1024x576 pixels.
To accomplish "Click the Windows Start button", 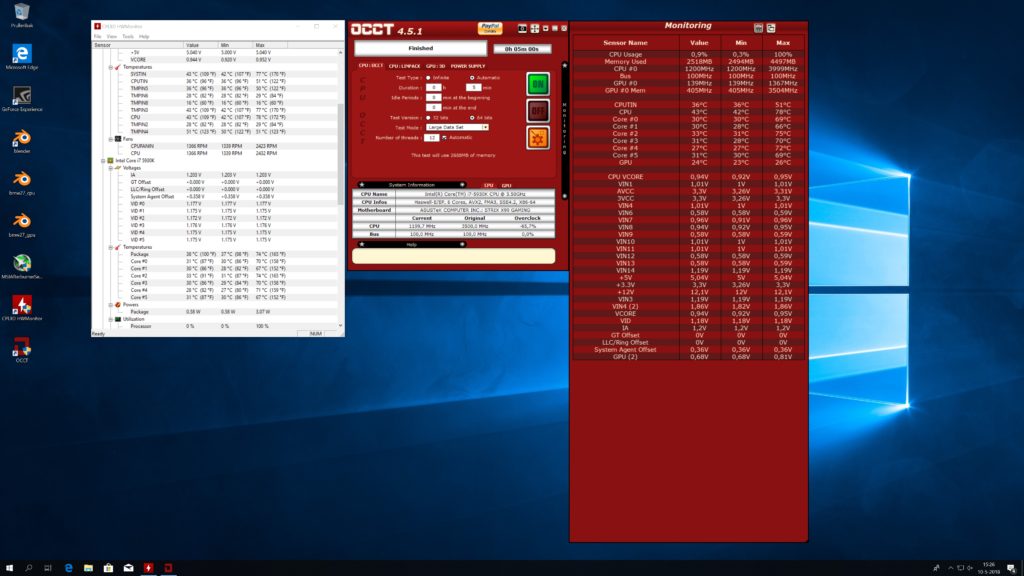I will 9,568.
